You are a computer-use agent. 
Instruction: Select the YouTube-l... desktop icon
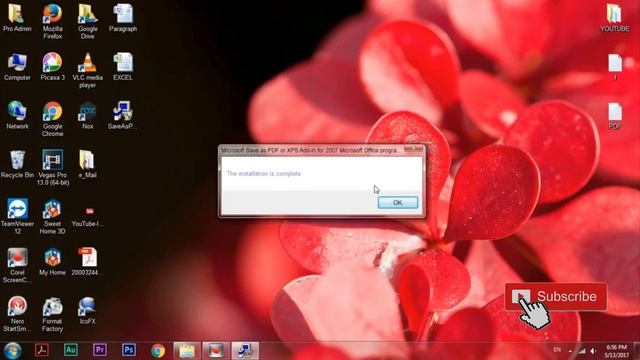coord(87,216)
